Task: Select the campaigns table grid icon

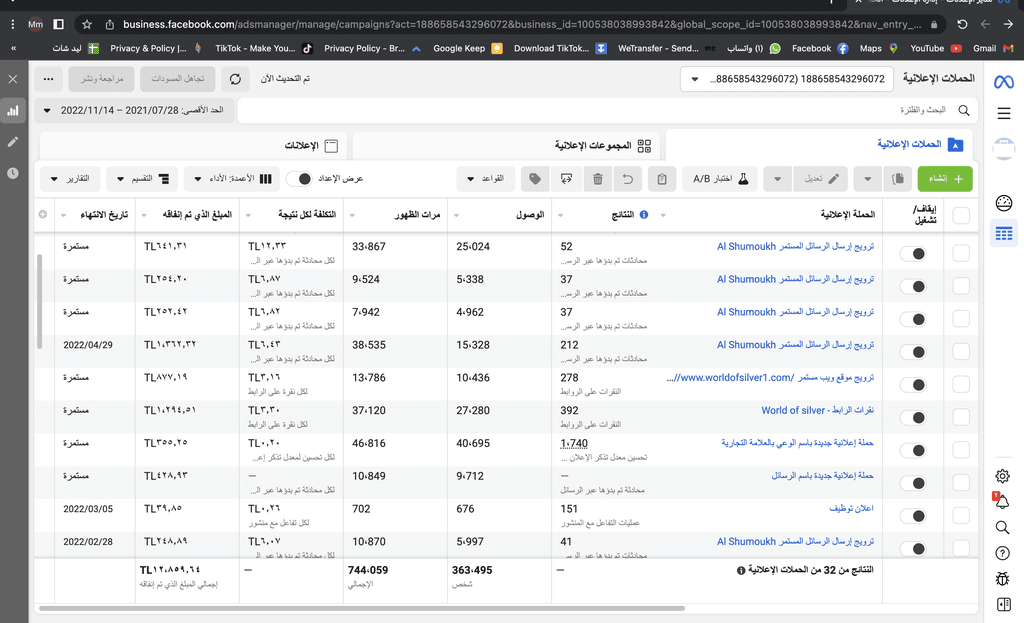Action: point(1003,233)
